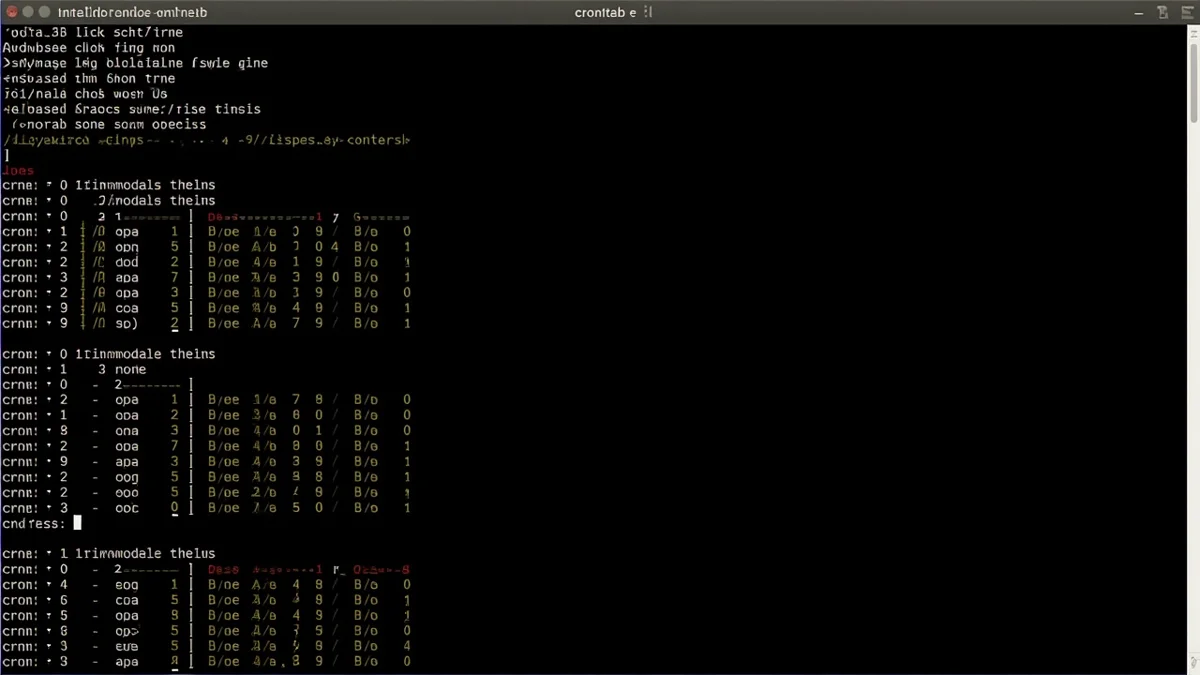Click the scrollbar up arrow at the top

(x=1193, y=32)
